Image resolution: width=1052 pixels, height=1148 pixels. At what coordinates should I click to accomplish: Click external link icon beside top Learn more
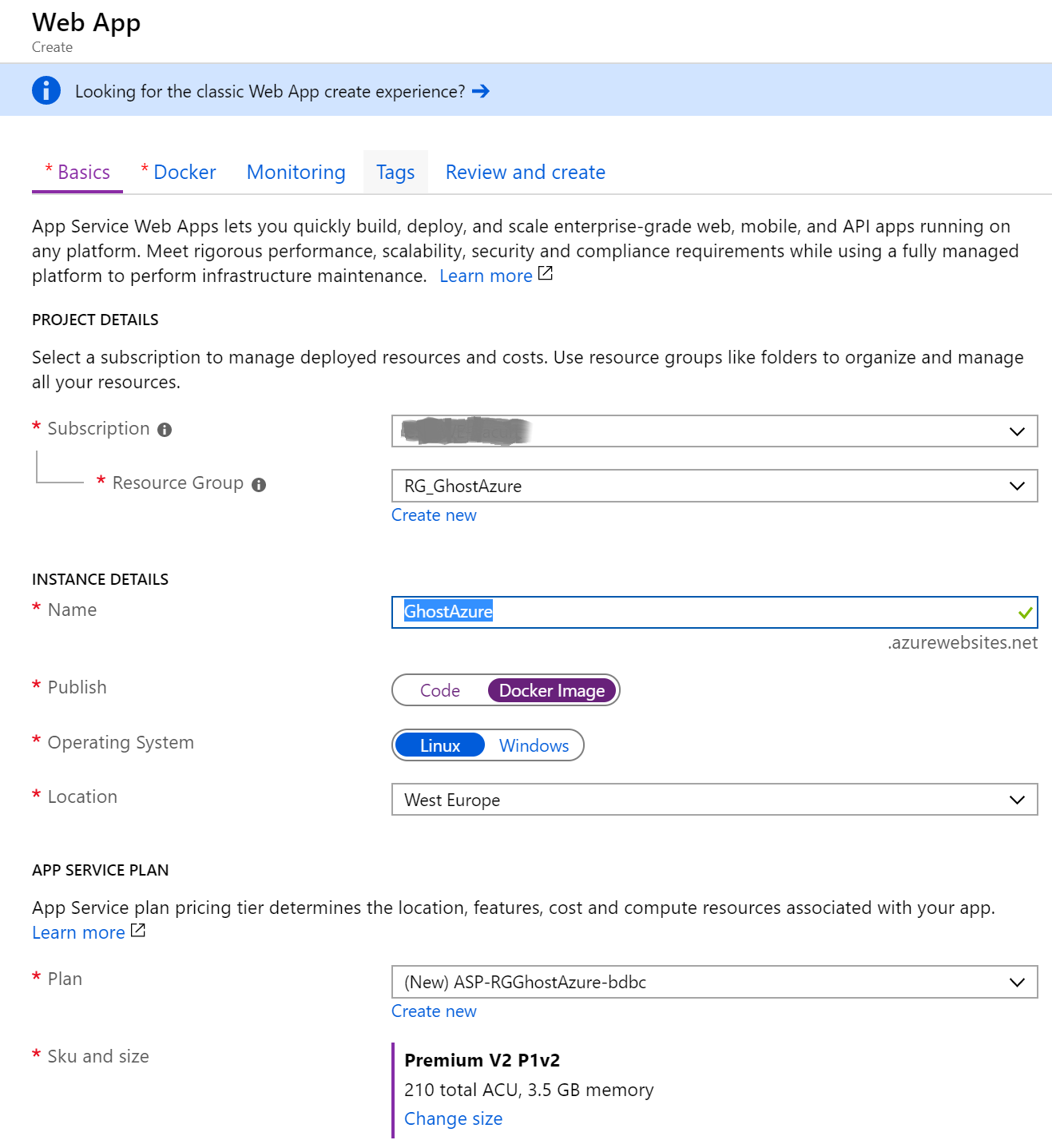tap(546, 274)
